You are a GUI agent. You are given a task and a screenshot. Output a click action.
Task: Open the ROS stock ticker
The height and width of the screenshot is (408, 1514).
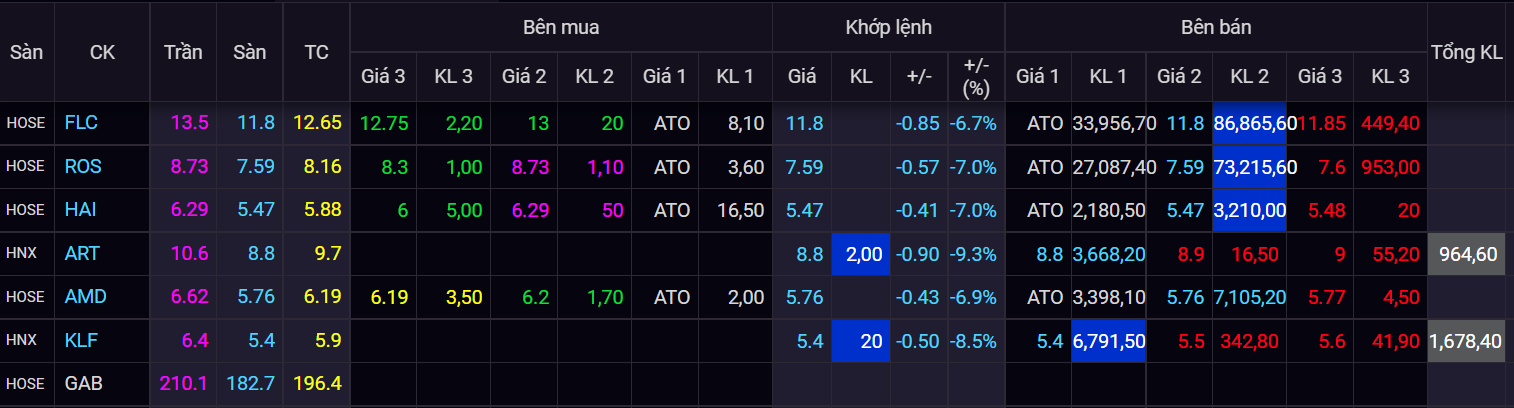(83, 167)
